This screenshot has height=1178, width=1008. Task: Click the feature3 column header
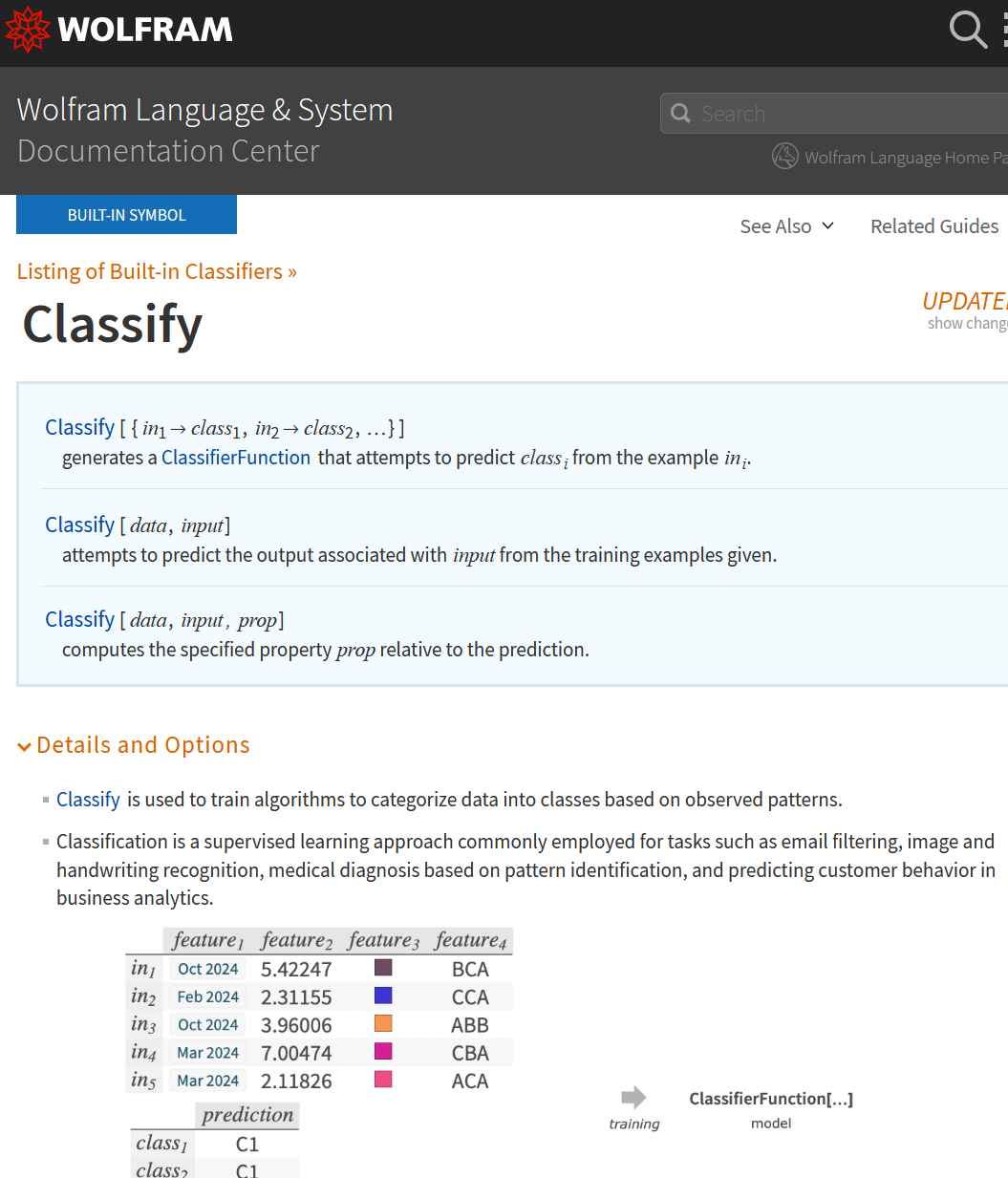point(383,940)
